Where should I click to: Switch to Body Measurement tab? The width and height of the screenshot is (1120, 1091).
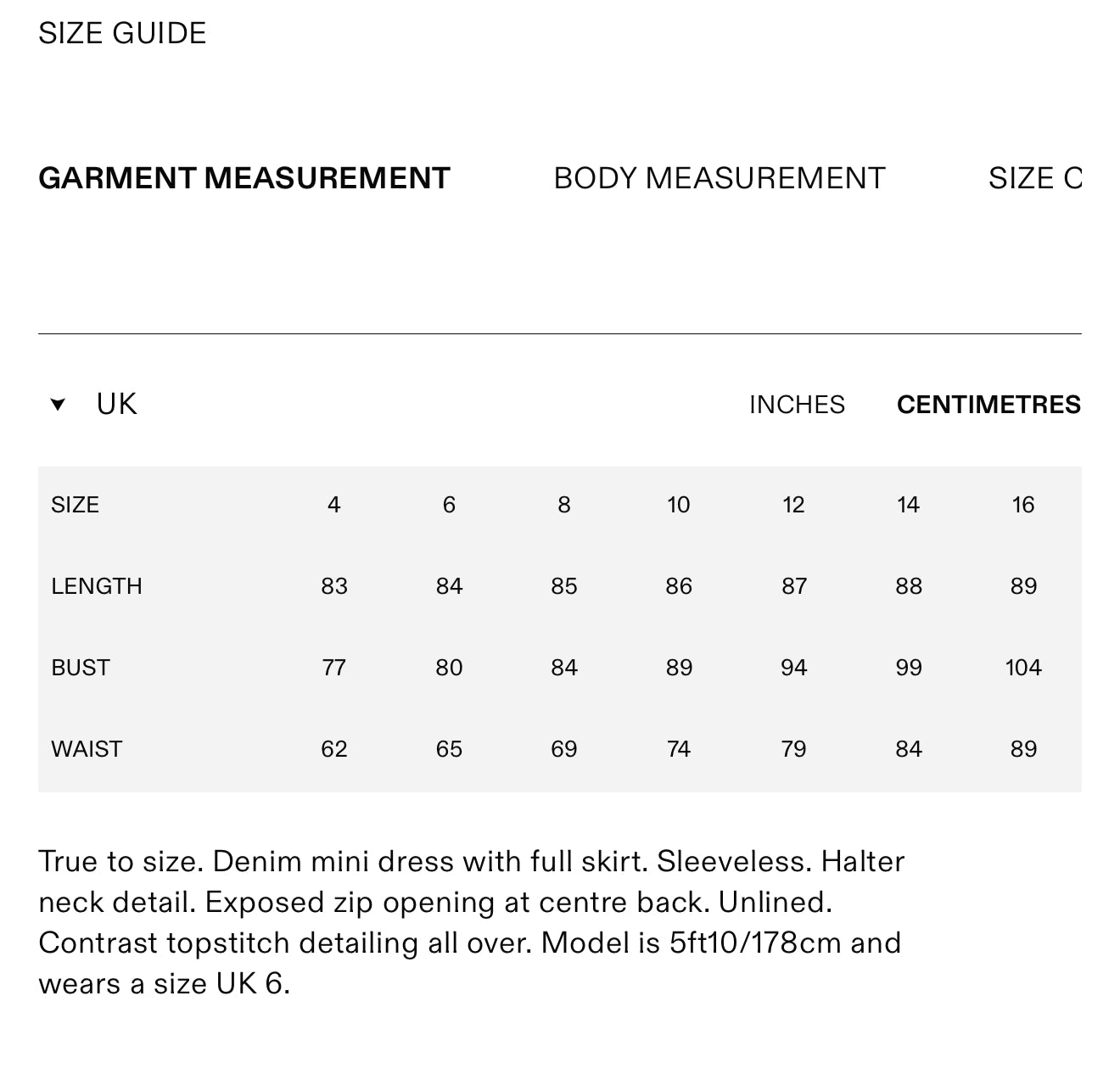coord(720,178)
